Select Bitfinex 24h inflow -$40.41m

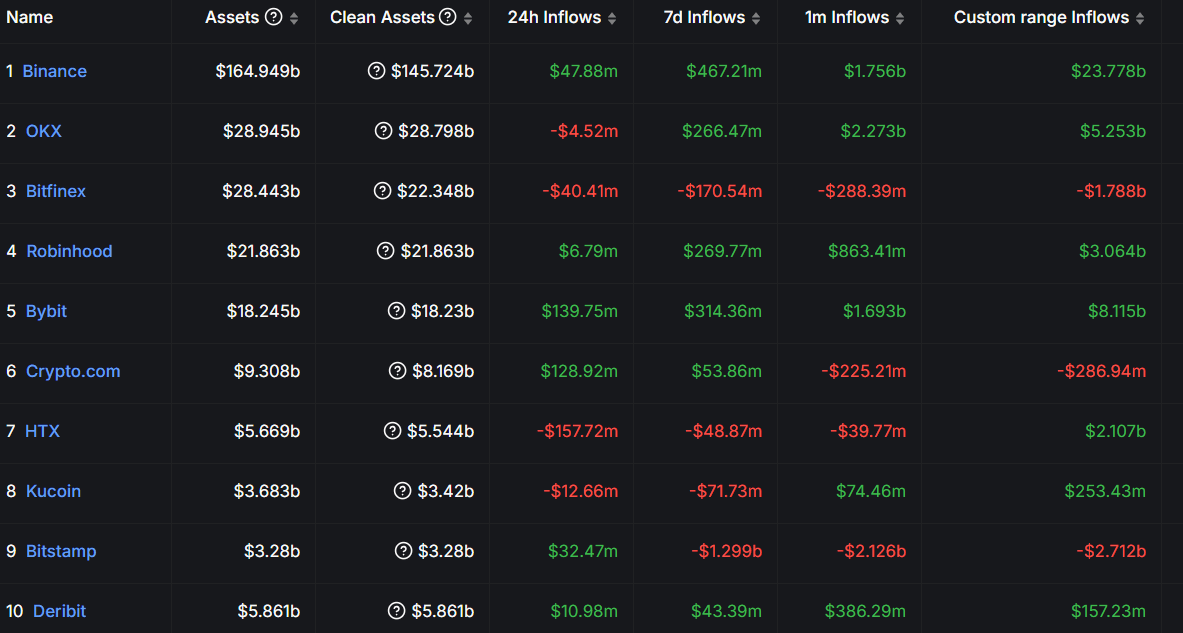coord(580,191)
